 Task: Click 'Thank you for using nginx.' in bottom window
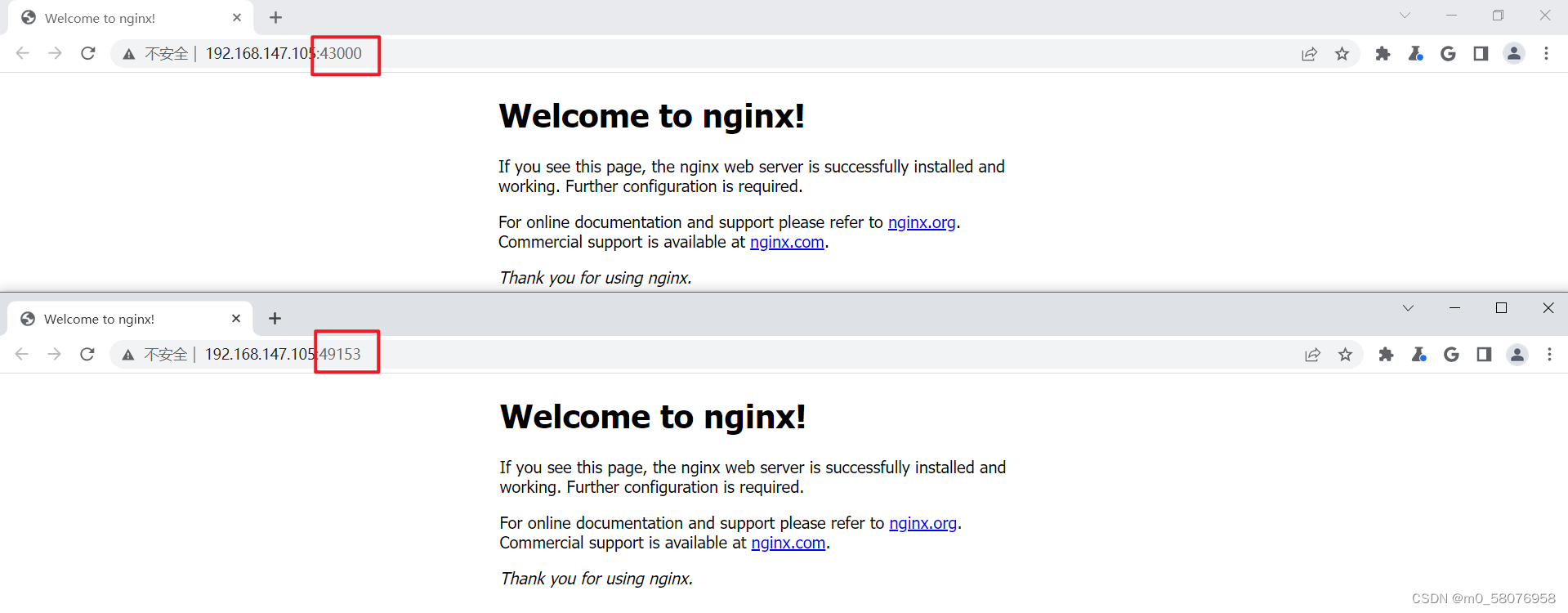[596, 579]
